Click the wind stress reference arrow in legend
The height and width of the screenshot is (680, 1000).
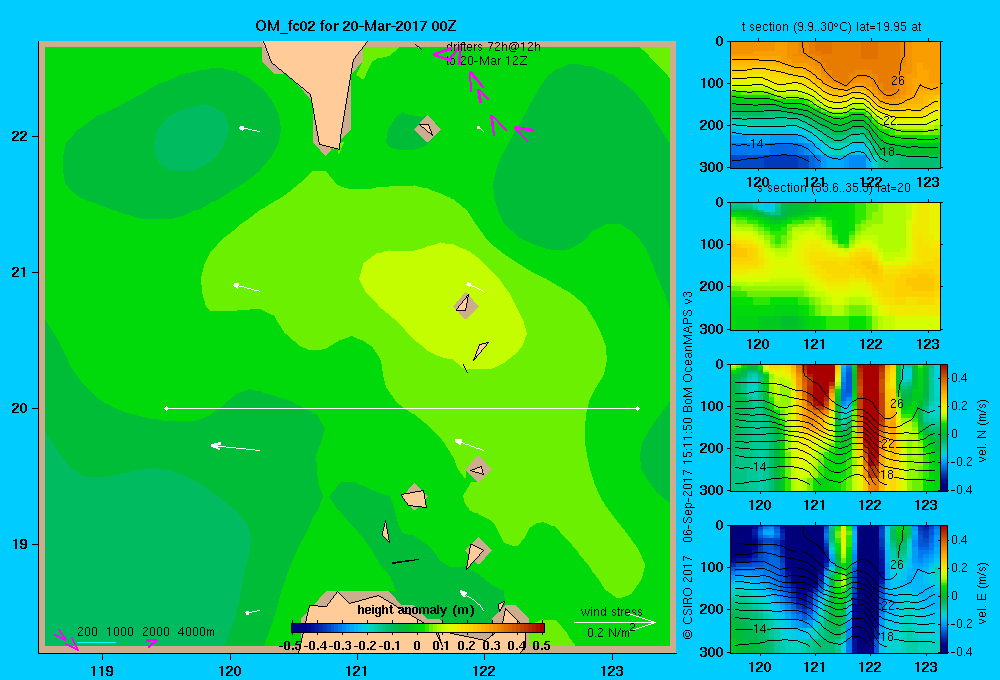tap(615, 622)
